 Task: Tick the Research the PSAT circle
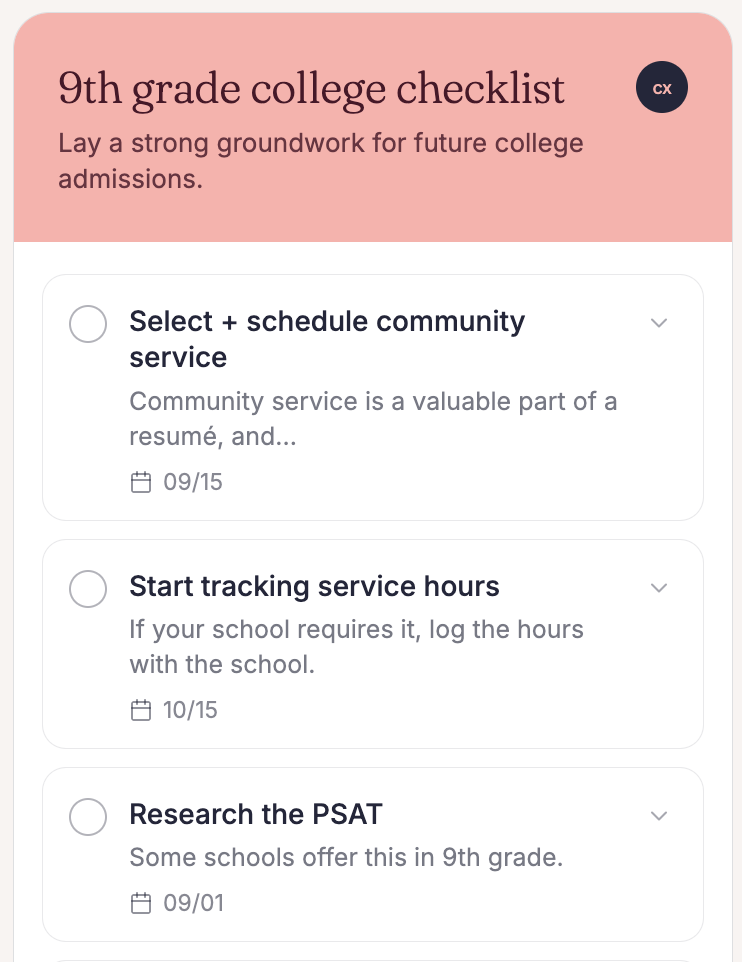tap(88, 817)
